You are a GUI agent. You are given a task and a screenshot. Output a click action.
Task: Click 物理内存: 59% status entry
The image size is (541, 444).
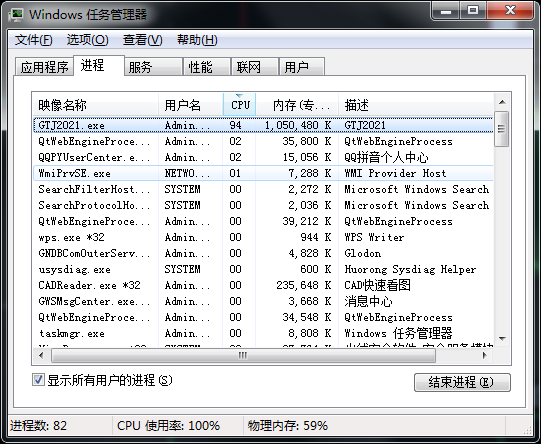[x=287, y=425]
